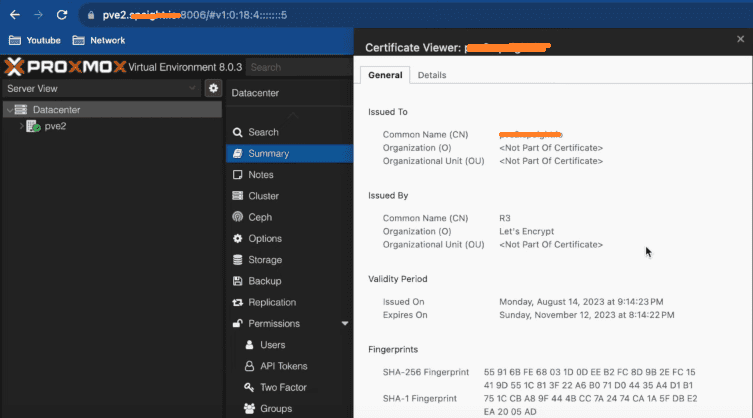Click the pve2 node icon
This screenshot has width=753, height=418.
[x=33, y=126]
